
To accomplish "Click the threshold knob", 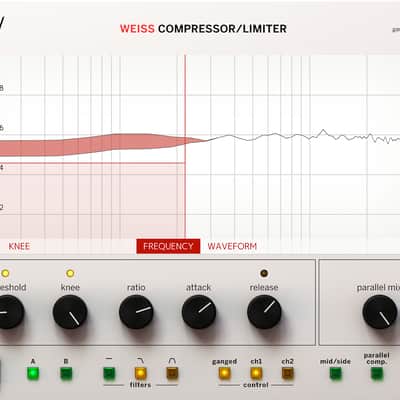I will pos(8,312).
